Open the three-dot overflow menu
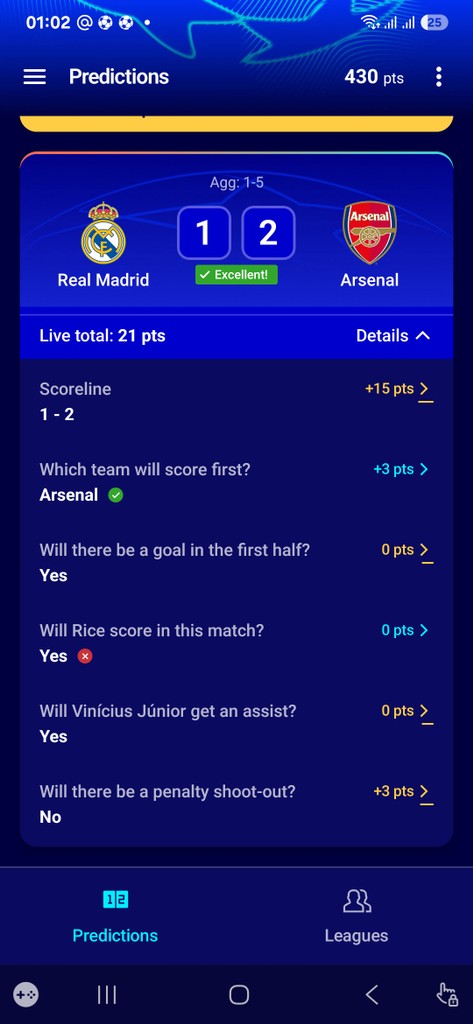The height and width of the screenshot is (1024, 473). pos(438,77)
